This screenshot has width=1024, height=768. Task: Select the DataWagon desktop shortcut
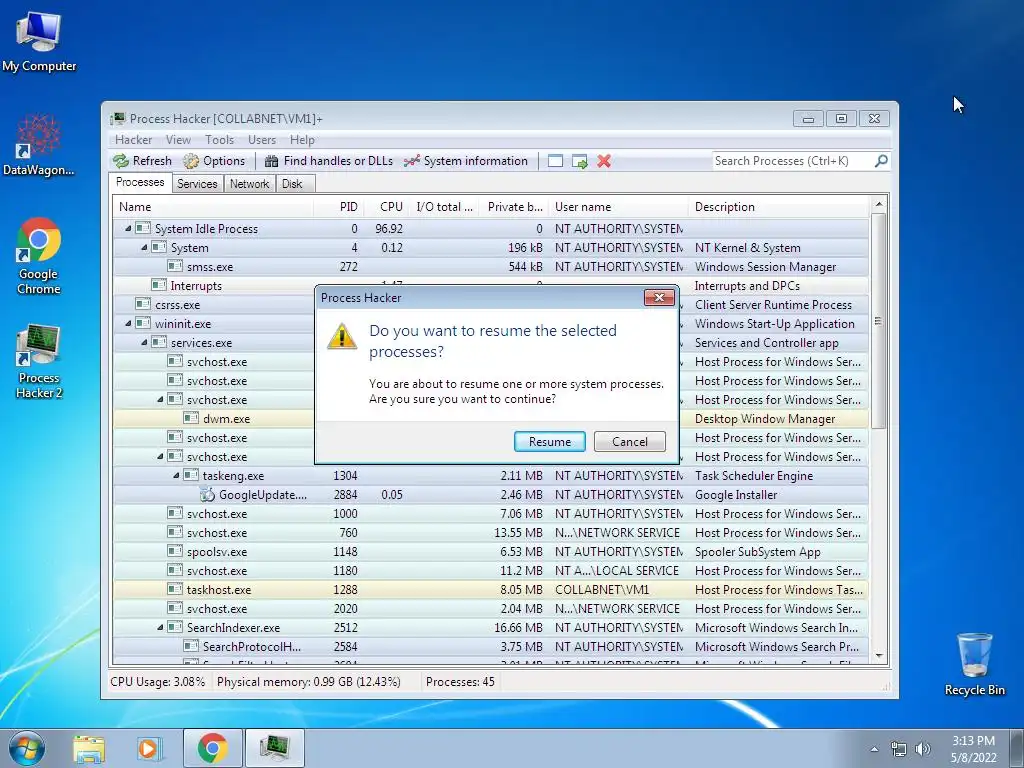39,145
